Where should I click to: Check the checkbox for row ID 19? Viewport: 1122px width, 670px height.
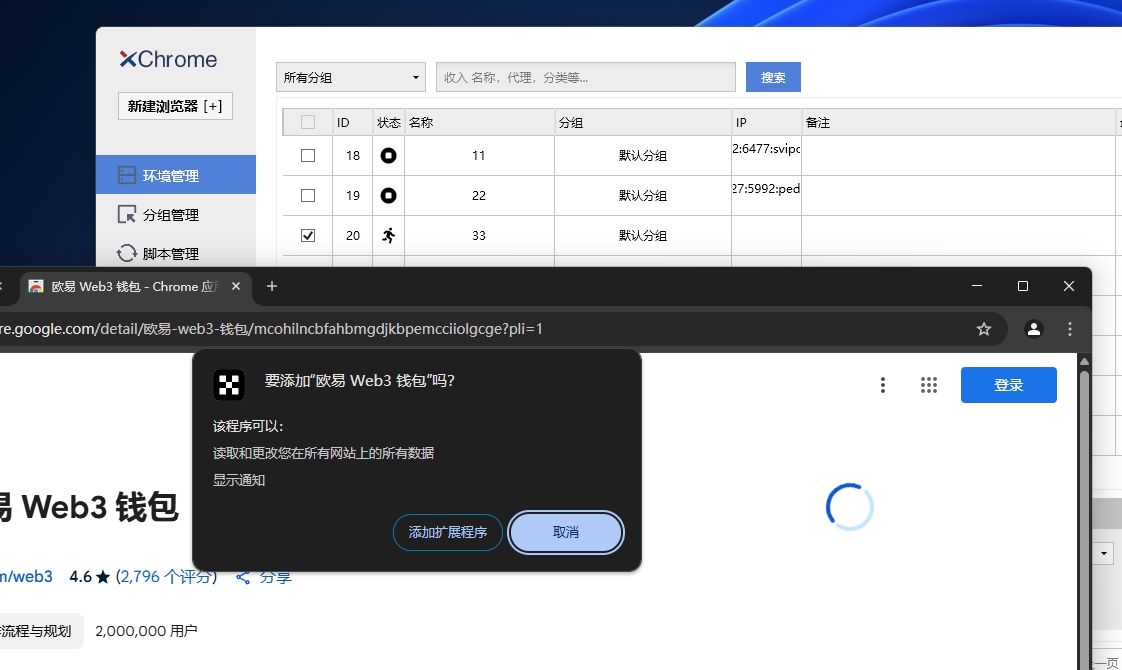tap(308, 195)
